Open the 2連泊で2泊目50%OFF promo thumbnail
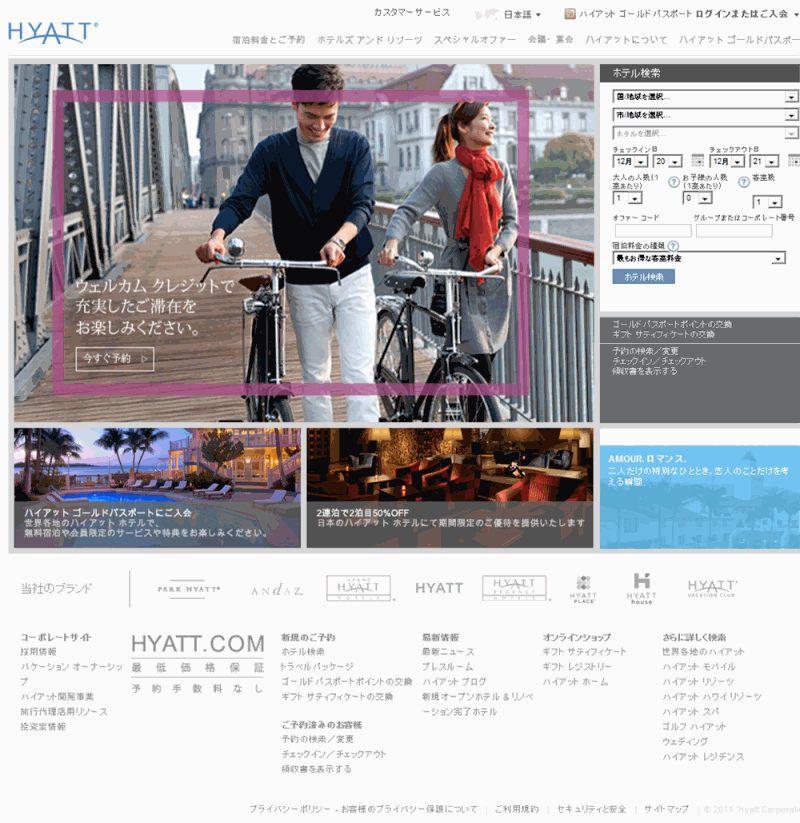800x823 pixels. (x=449, y=488)
